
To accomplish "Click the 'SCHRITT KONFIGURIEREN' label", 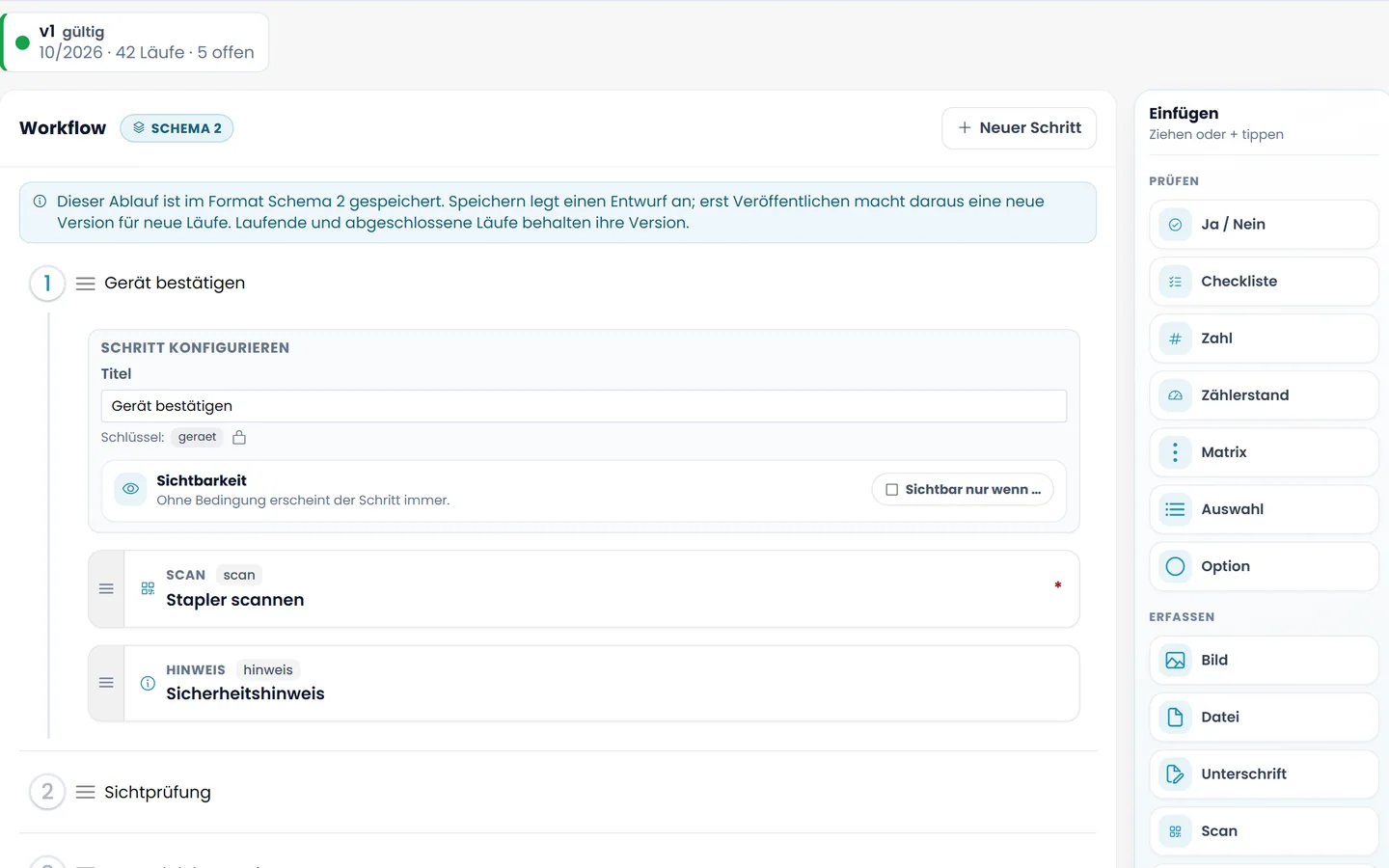I will point(195,348).
